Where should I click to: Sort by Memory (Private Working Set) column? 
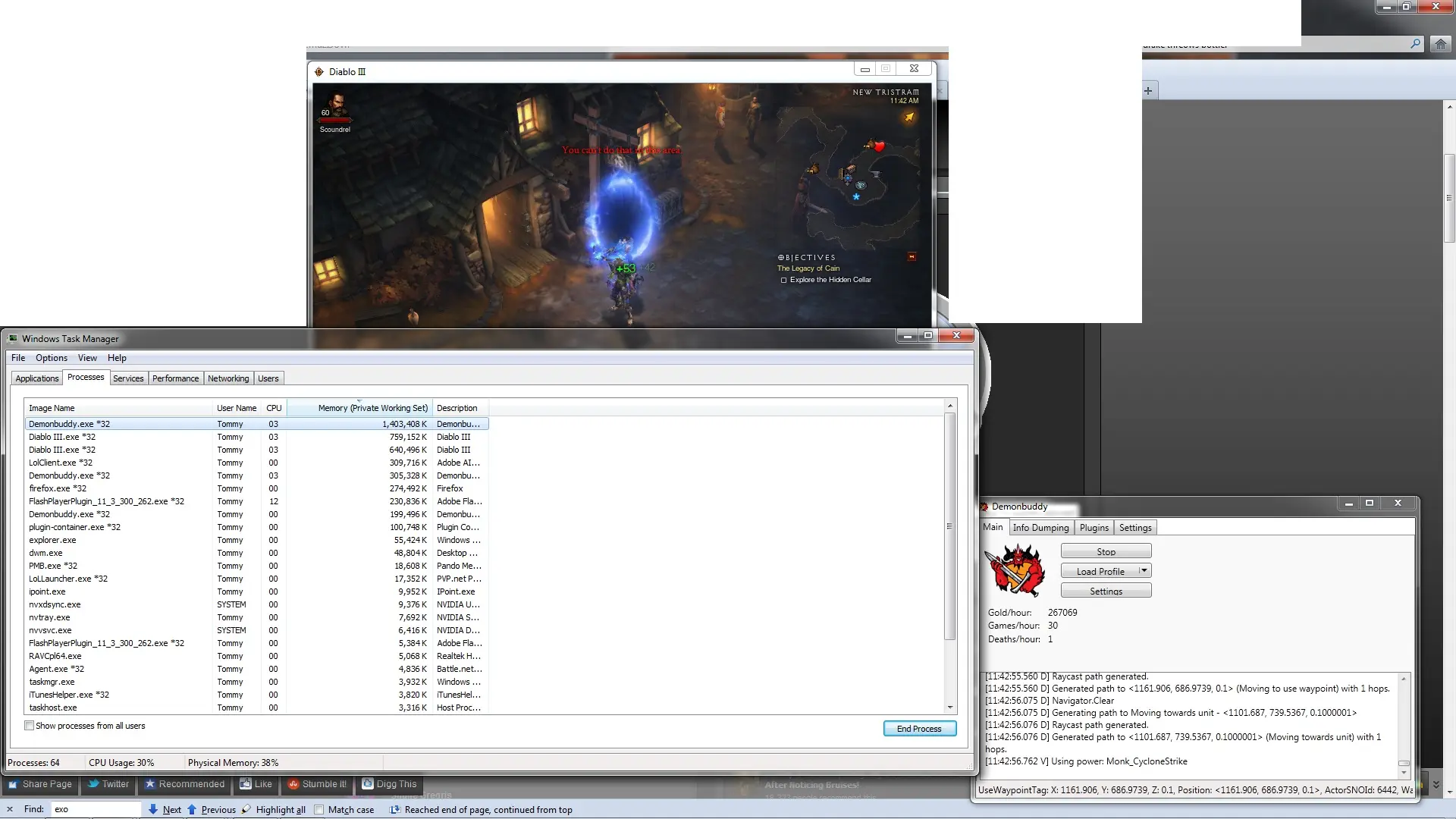point(359,408)
